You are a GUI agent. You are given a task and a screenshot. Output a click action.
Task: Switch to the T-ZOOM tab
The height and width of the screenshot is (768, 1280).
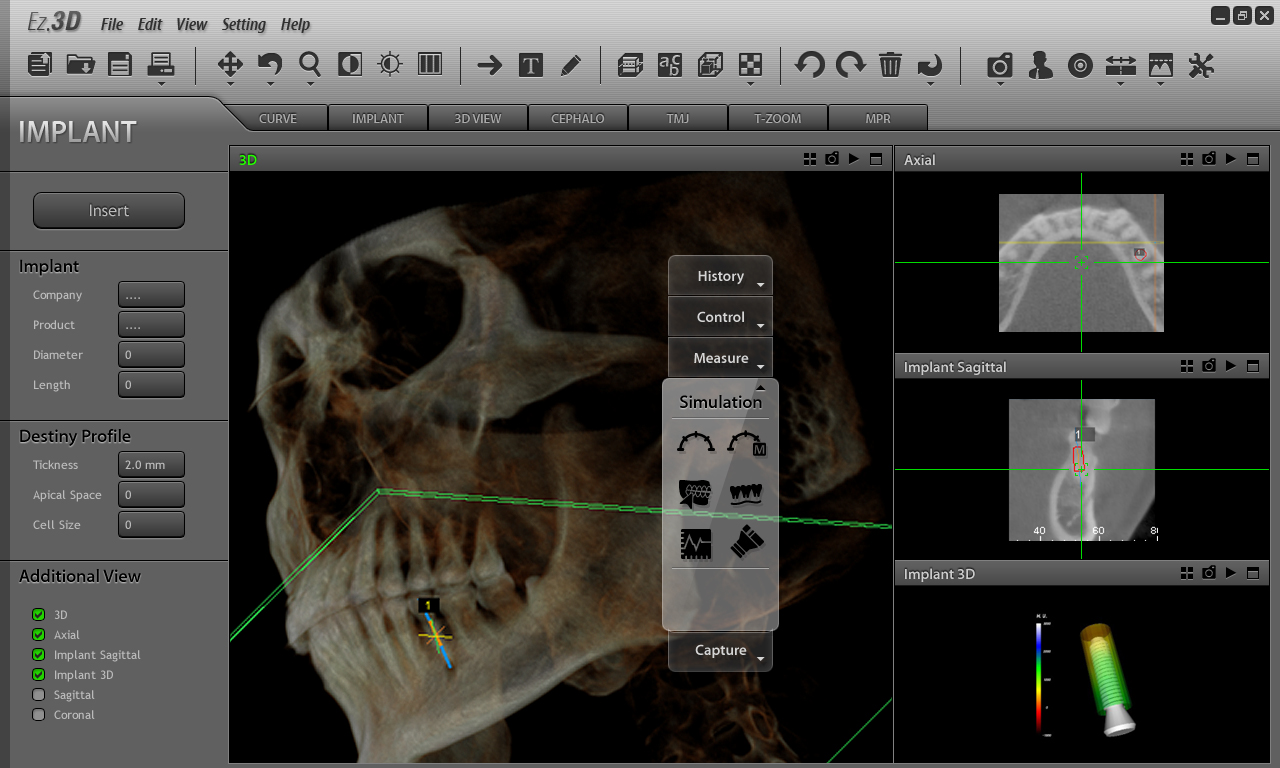pos(778,118)
